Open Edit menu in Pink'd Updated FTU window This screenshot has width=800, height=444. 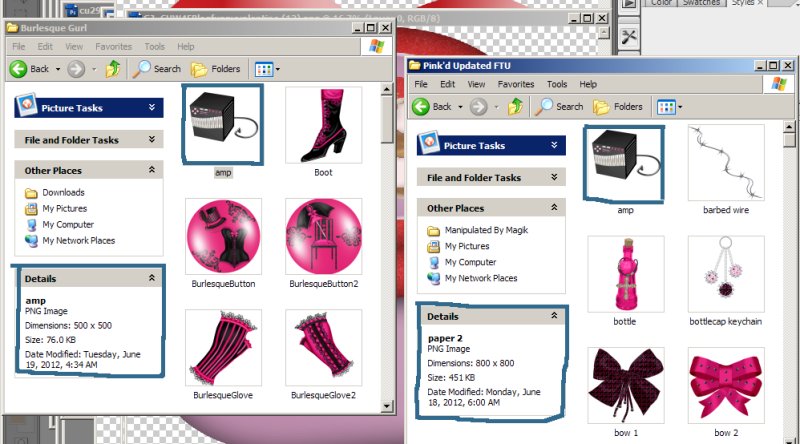point(447,84)
